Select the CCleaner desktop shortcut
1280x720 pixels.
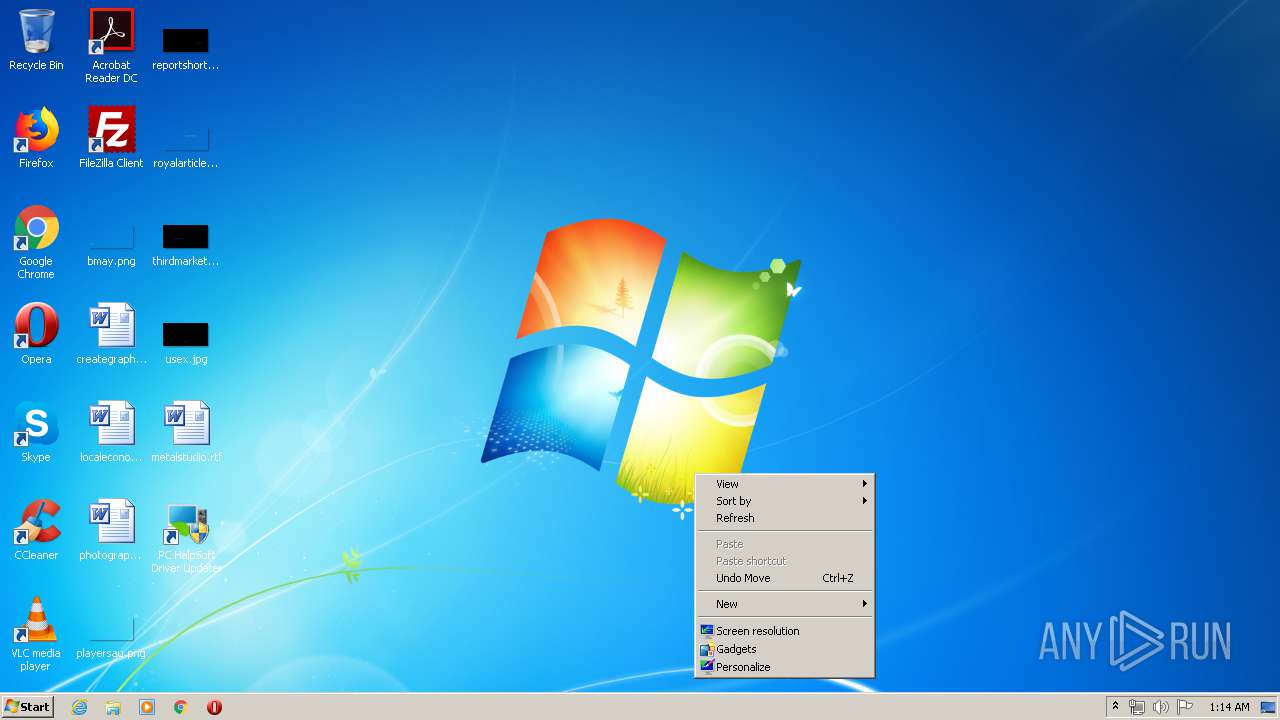point(36,530)
